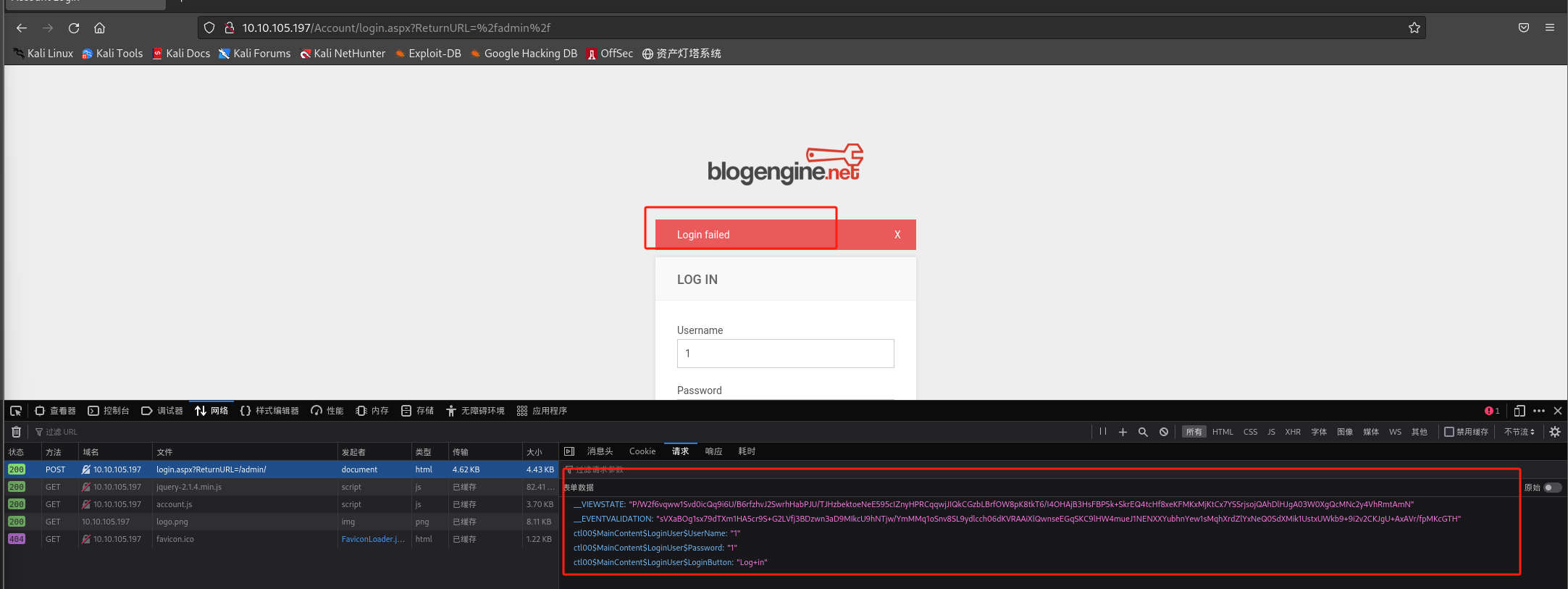Open network search magnifier icon
This screenshot has width=1568, height=589.
(x=1143, y=432)
